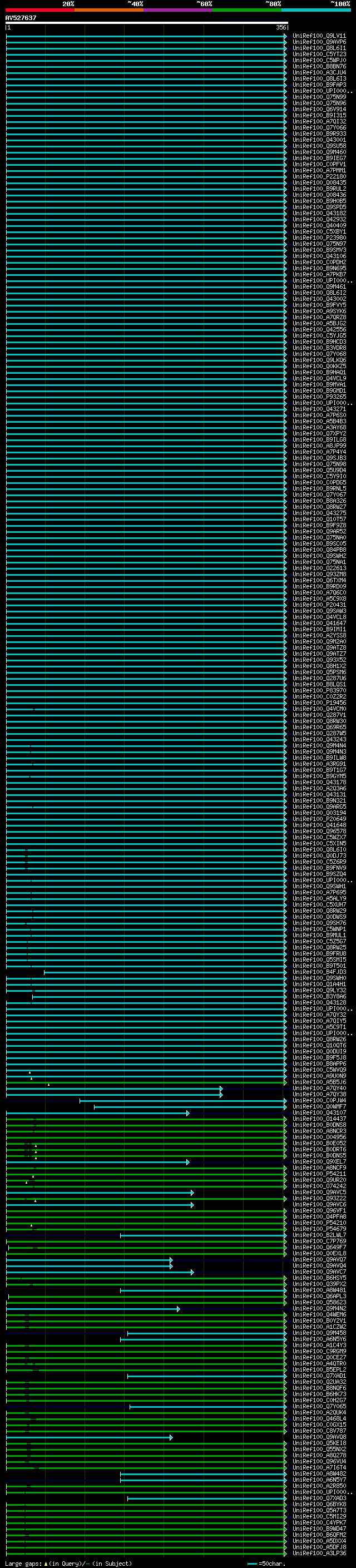356x1568 pixels.
Task: Open hit UniRef100_B9FAP3
Action: coord(319,85)
